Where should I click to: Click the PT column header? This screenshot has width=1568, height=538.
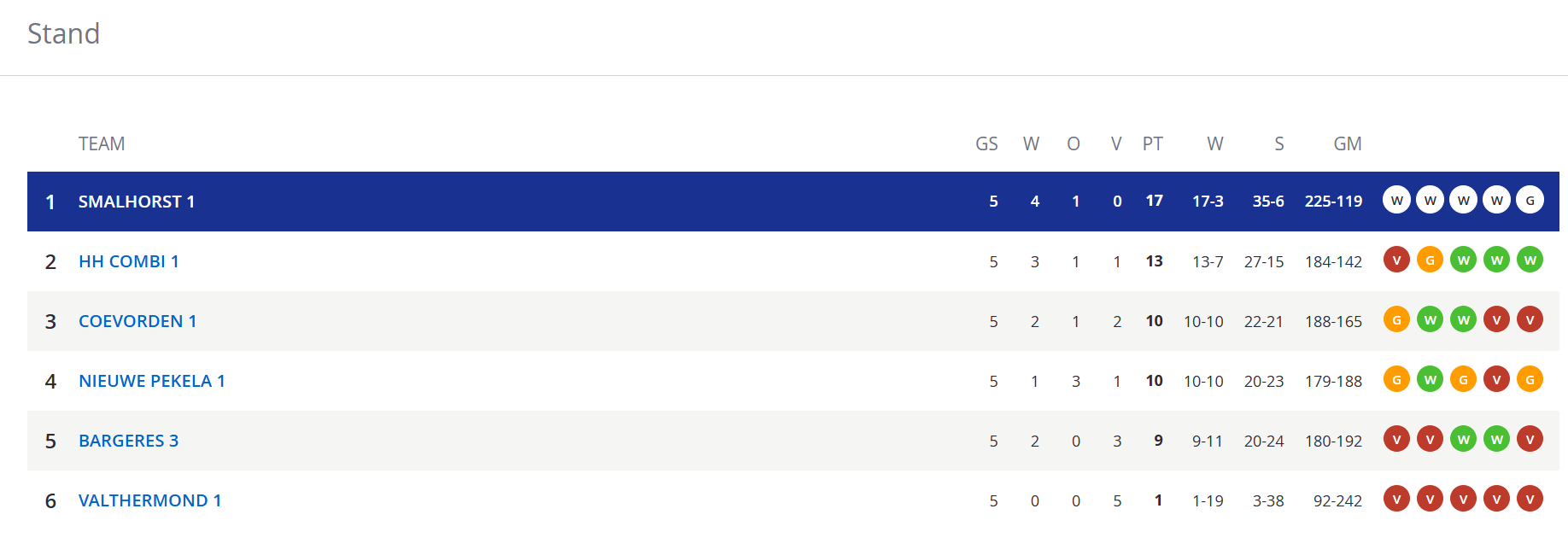pyautogui.click(x=1153, y=143)
